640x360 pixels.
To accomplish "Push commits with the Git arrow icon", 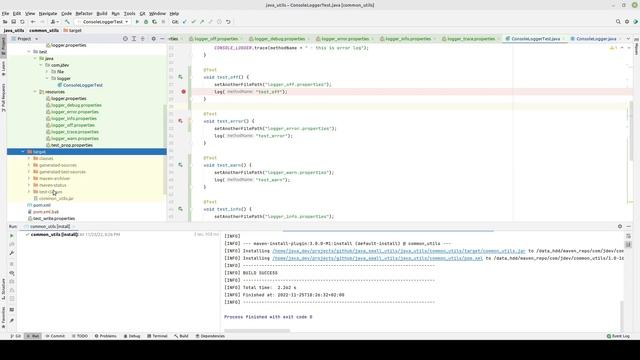I will click(x=202, y=22).
